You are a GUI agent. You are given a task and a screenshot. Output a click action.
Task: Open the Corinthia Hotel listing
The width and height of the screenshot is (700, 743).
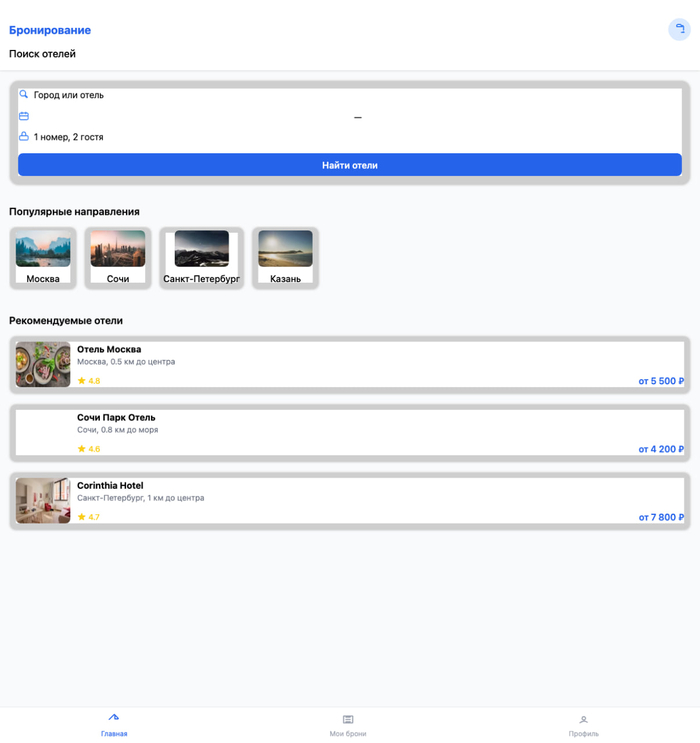(x=350, y=501)
